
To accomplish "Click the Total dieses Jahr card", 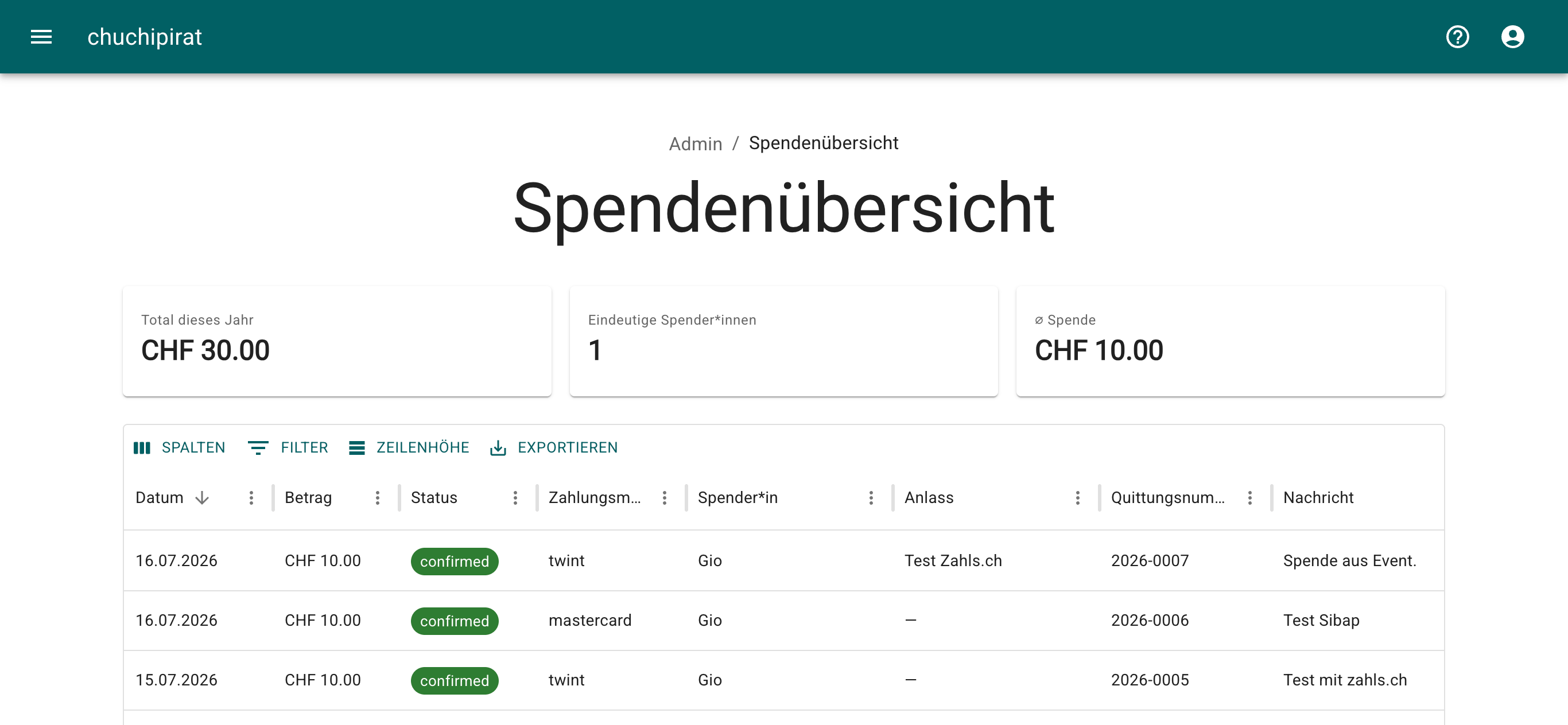I will point(336,341).
